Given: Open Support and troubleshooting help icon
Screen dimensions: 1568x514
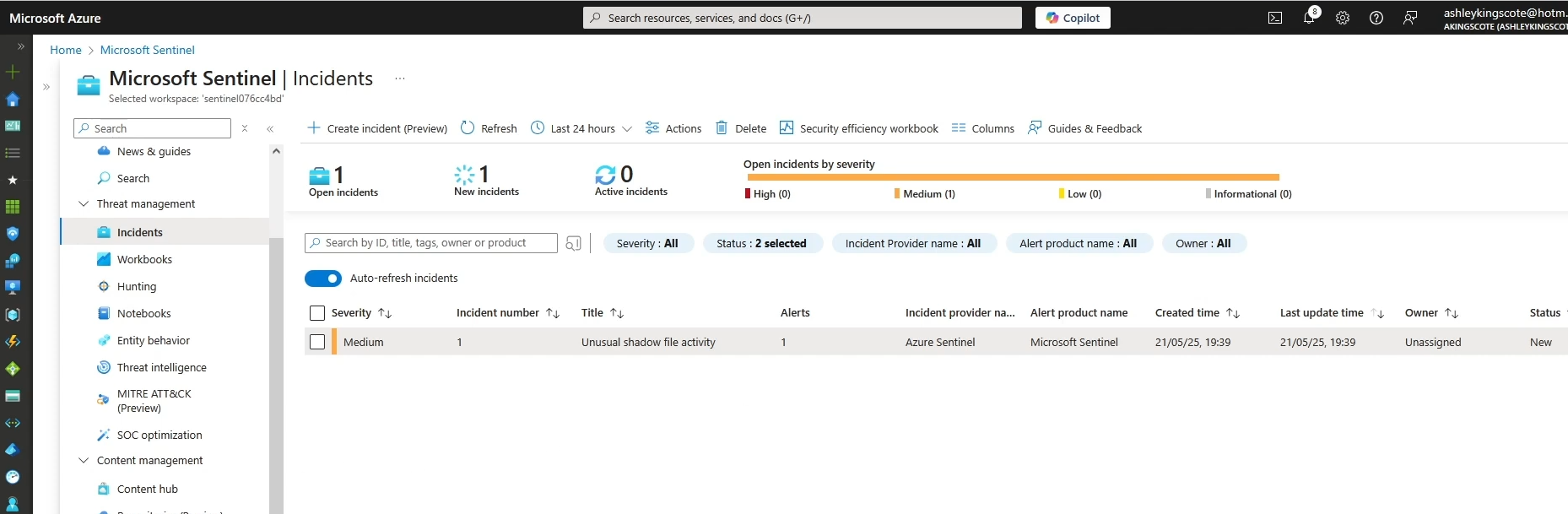Looking at the screenshot, I should [x=1376, y=18].
